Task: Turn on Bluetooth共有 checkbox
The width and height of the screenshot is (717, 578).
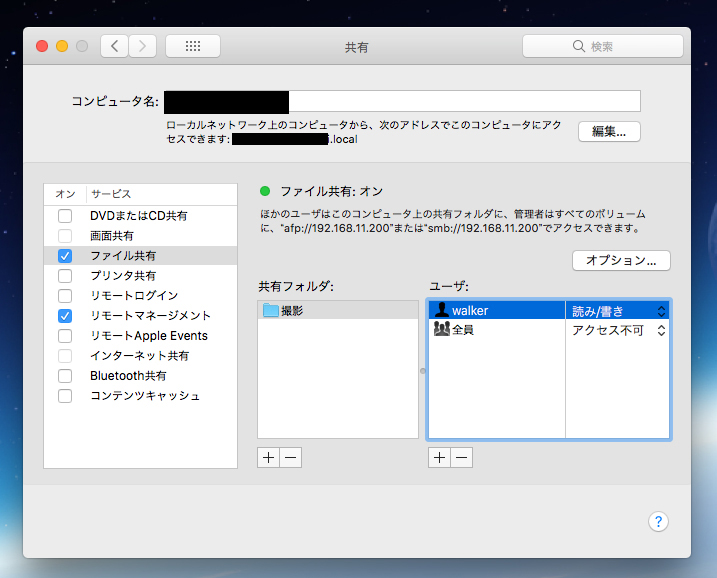Action: point(65,376)
